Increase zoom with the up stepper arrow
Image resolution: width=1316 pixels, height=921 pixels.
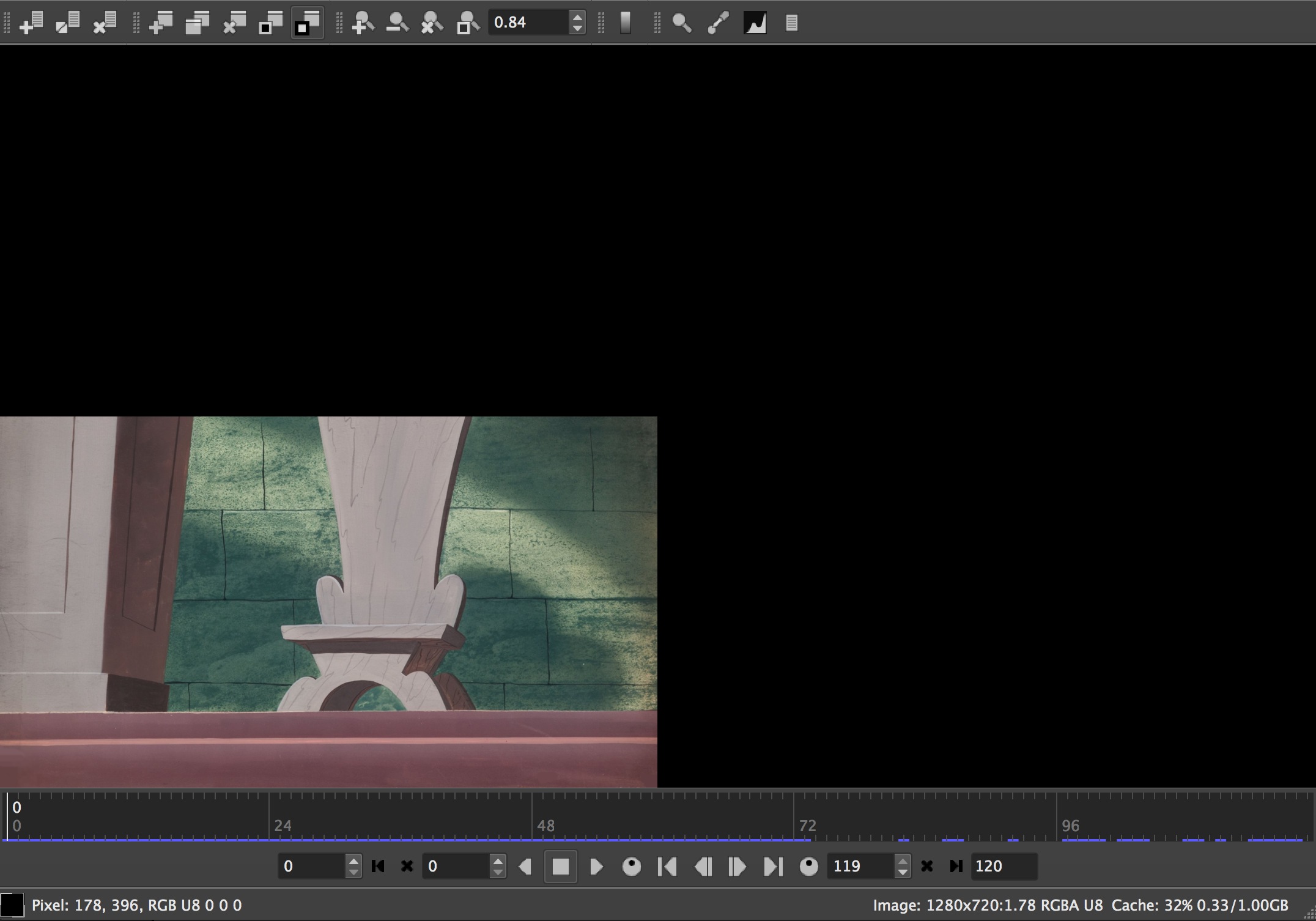click(577, 17)
